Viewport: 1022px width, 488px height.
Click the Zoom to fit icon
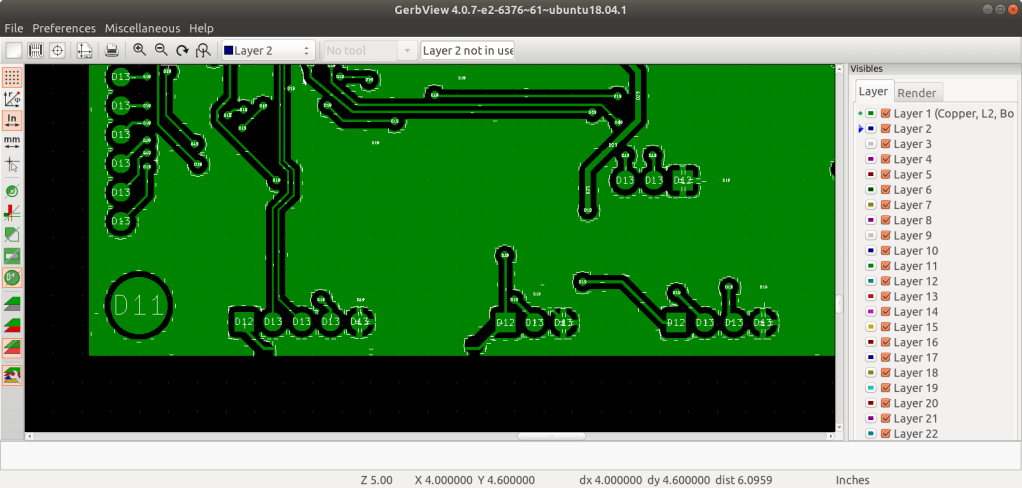pos(203,50)
